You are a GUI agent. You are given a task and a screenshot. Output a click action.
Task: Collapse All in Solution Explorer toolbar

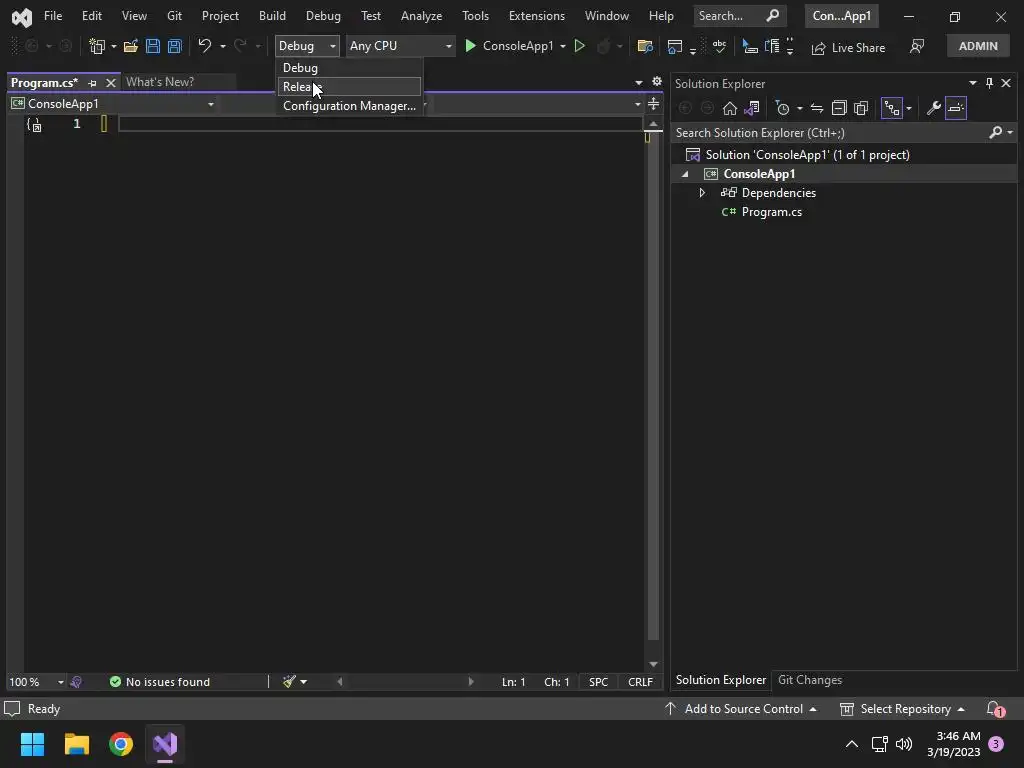(x=839, y=108)
